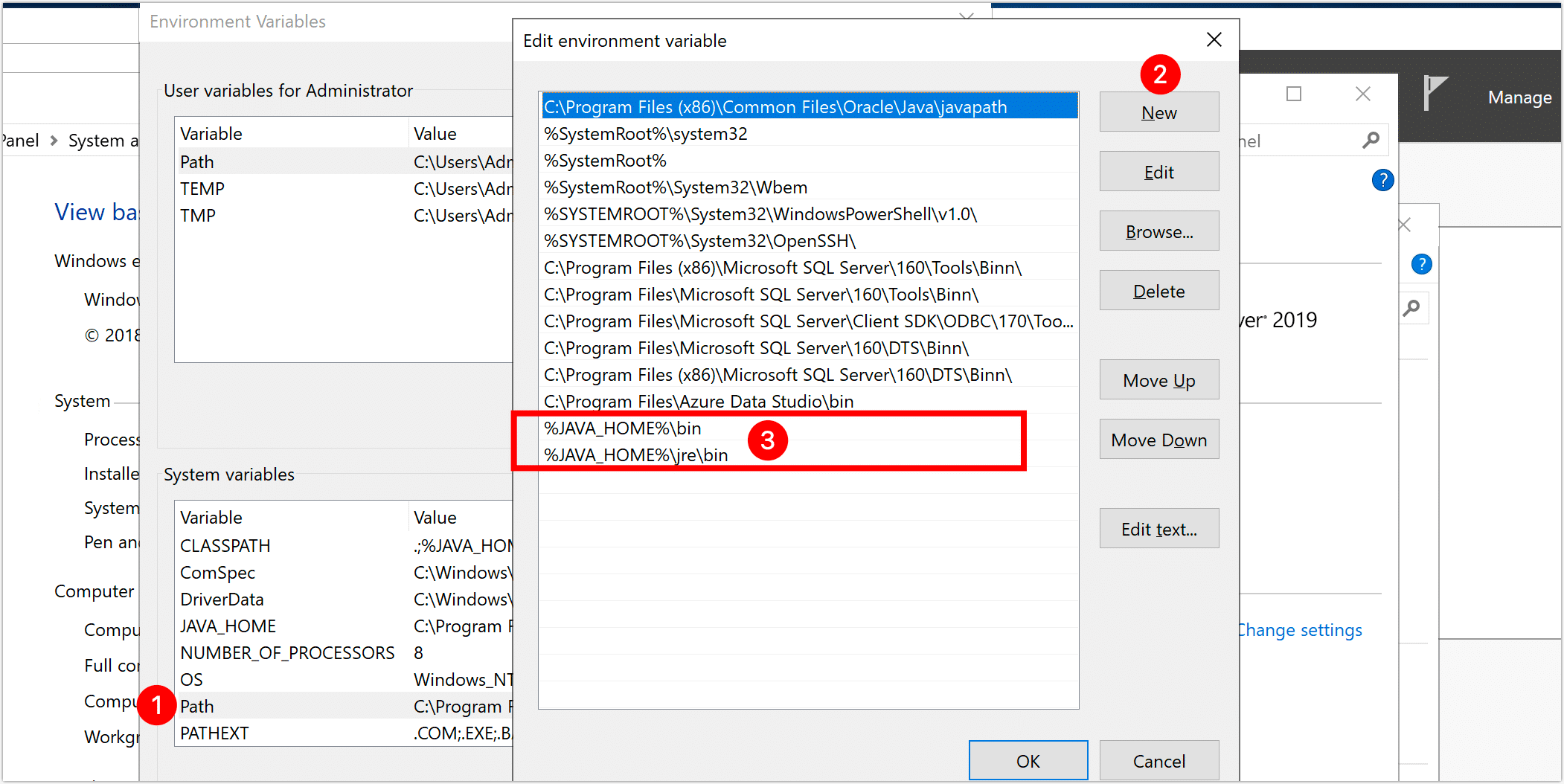
Task: Click the Edit button
Action: point(1158,171)
